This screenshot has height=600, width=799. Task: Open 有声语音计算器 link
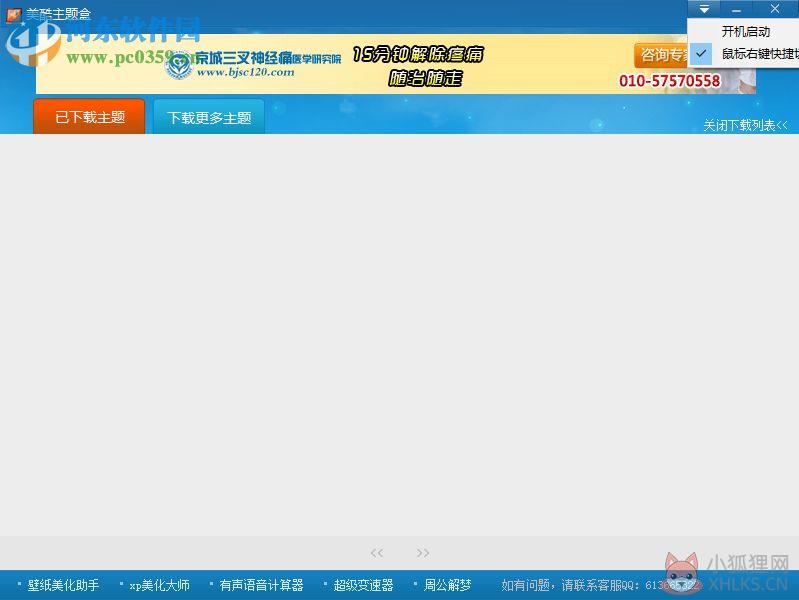261,585
